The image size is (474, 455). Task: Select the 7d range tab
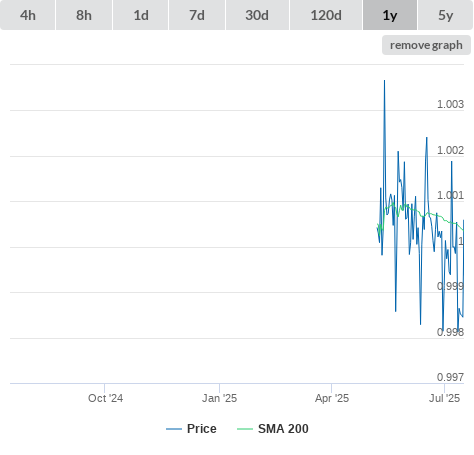pyautogui.click(x=197, y=15)
